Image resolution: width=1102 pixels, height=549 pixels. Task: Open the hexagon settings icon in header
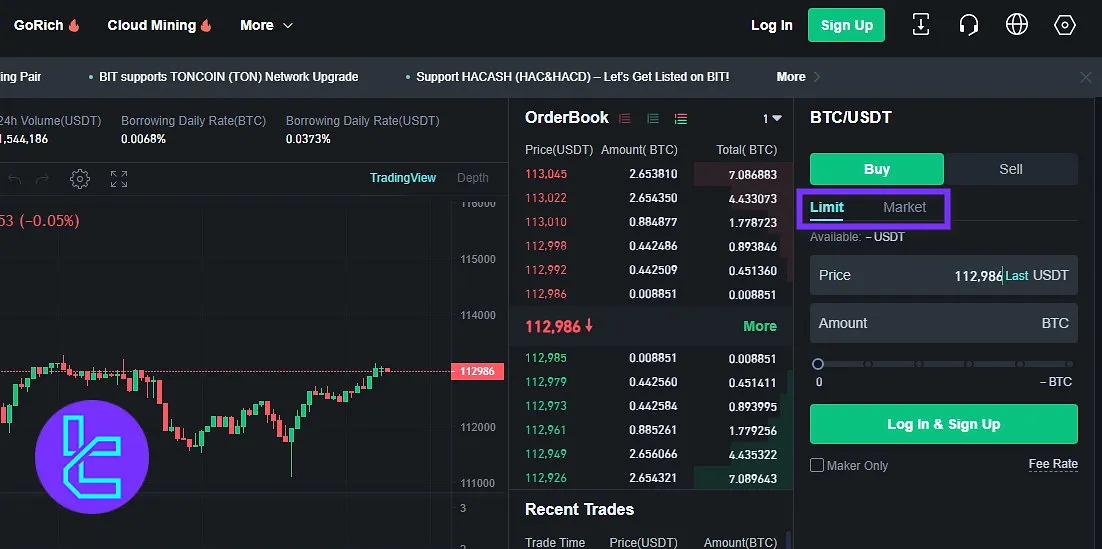(1065, 25)
